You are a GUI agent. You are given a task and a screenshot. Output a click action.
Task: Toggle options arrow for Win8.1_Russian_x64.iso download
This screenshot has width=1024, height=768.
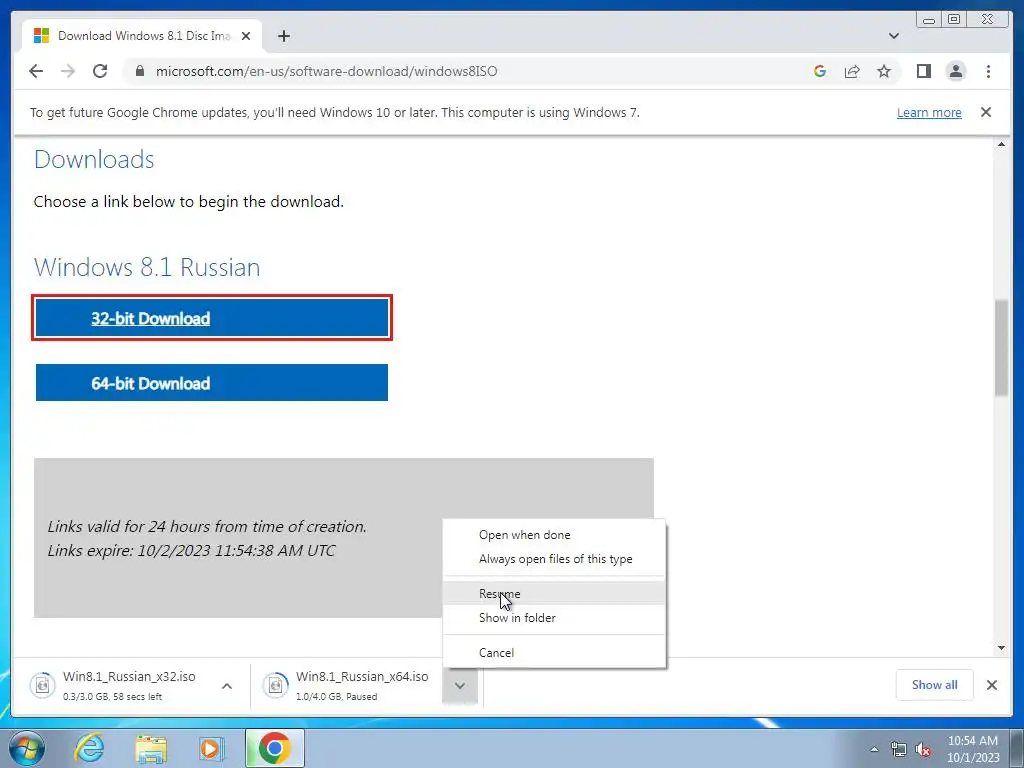click(x=460, y=686)
